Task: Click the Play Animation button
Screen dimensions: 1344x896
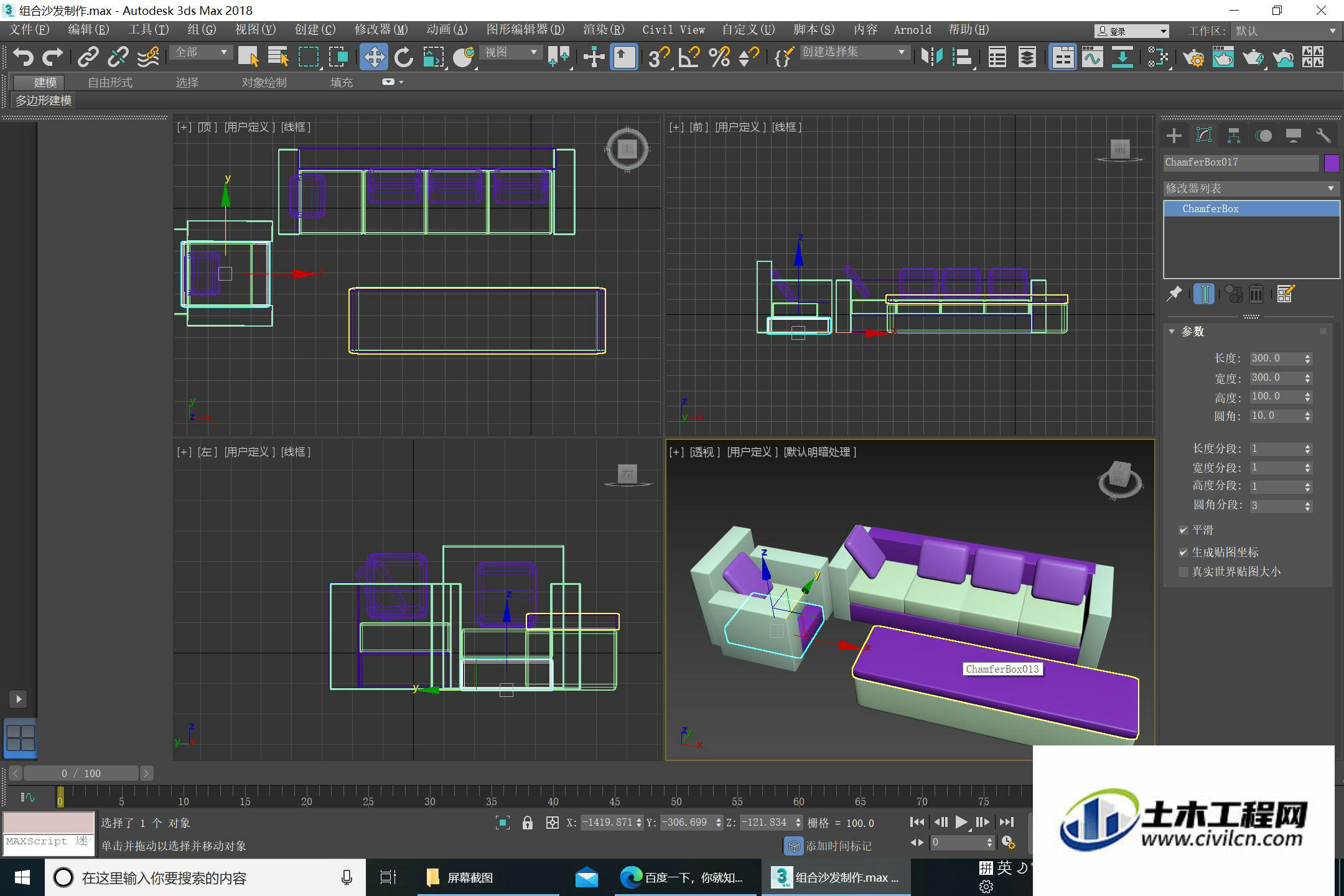Action: [x=961, y=822]
